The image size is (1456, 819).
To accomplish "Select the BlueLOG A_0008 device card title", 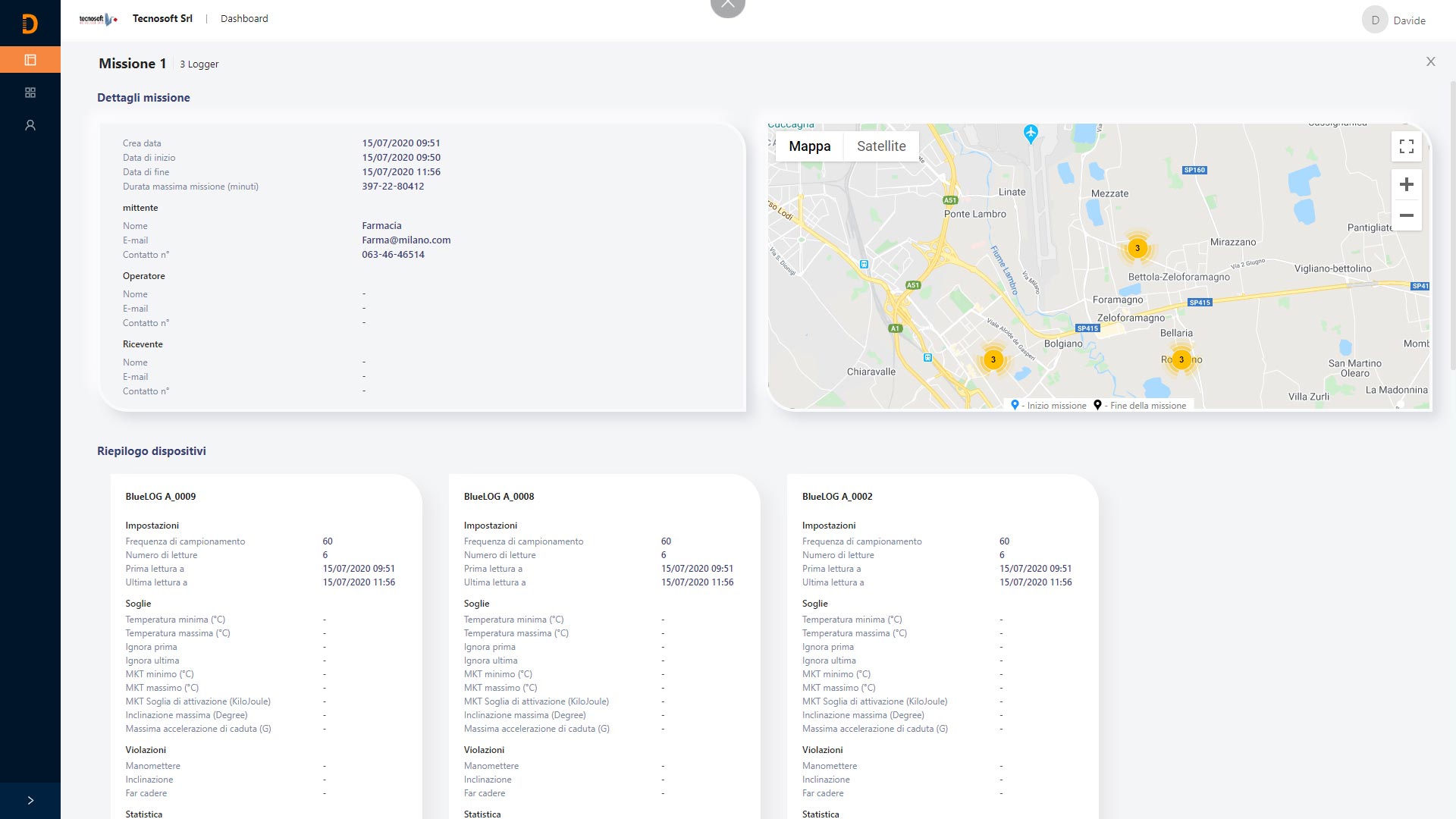I will coord(499,496).
